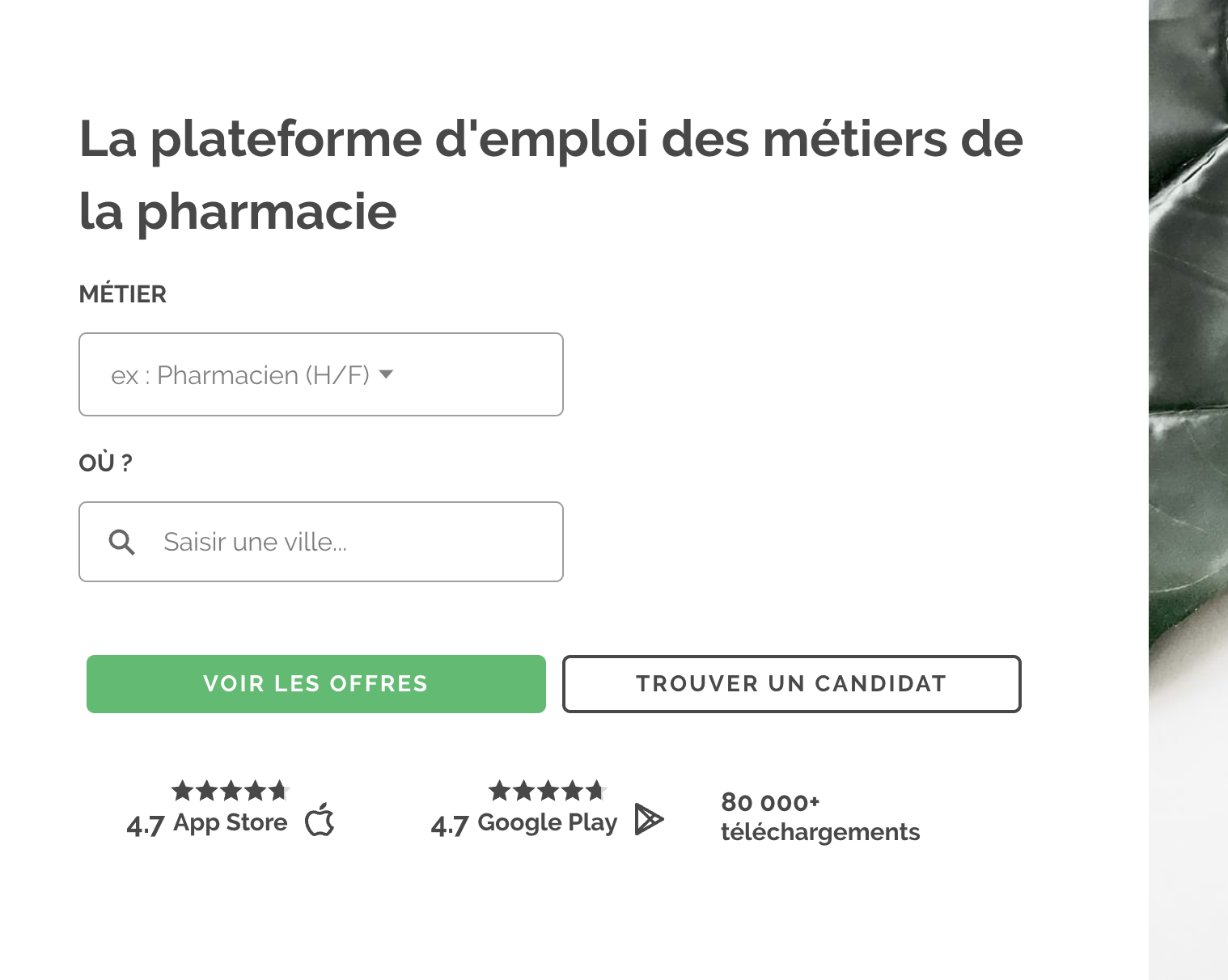The width and height of the screenshot is (1228, 980).
Task: Click the Google Play triangle logo icon
Action: click(649, 819)
